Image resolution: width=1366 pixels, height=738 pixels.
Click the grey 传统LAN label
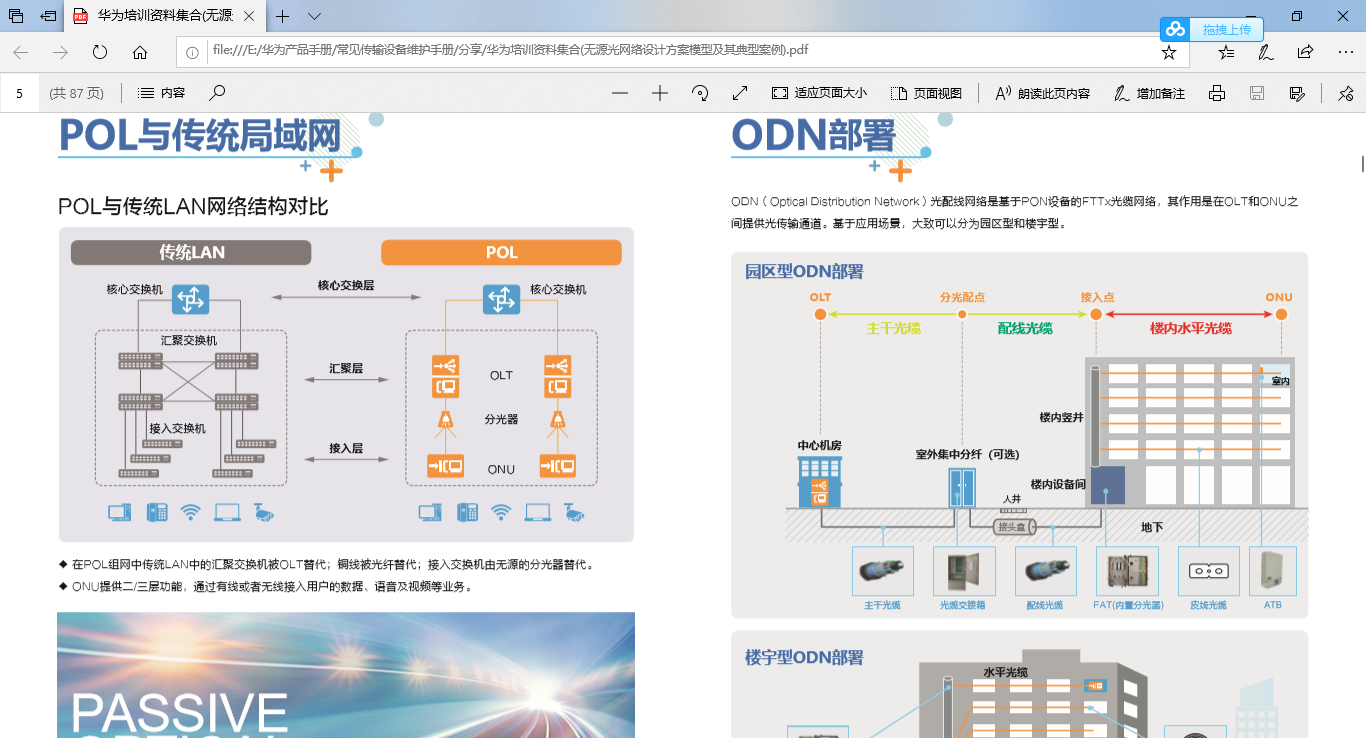[x=191, y=252]
